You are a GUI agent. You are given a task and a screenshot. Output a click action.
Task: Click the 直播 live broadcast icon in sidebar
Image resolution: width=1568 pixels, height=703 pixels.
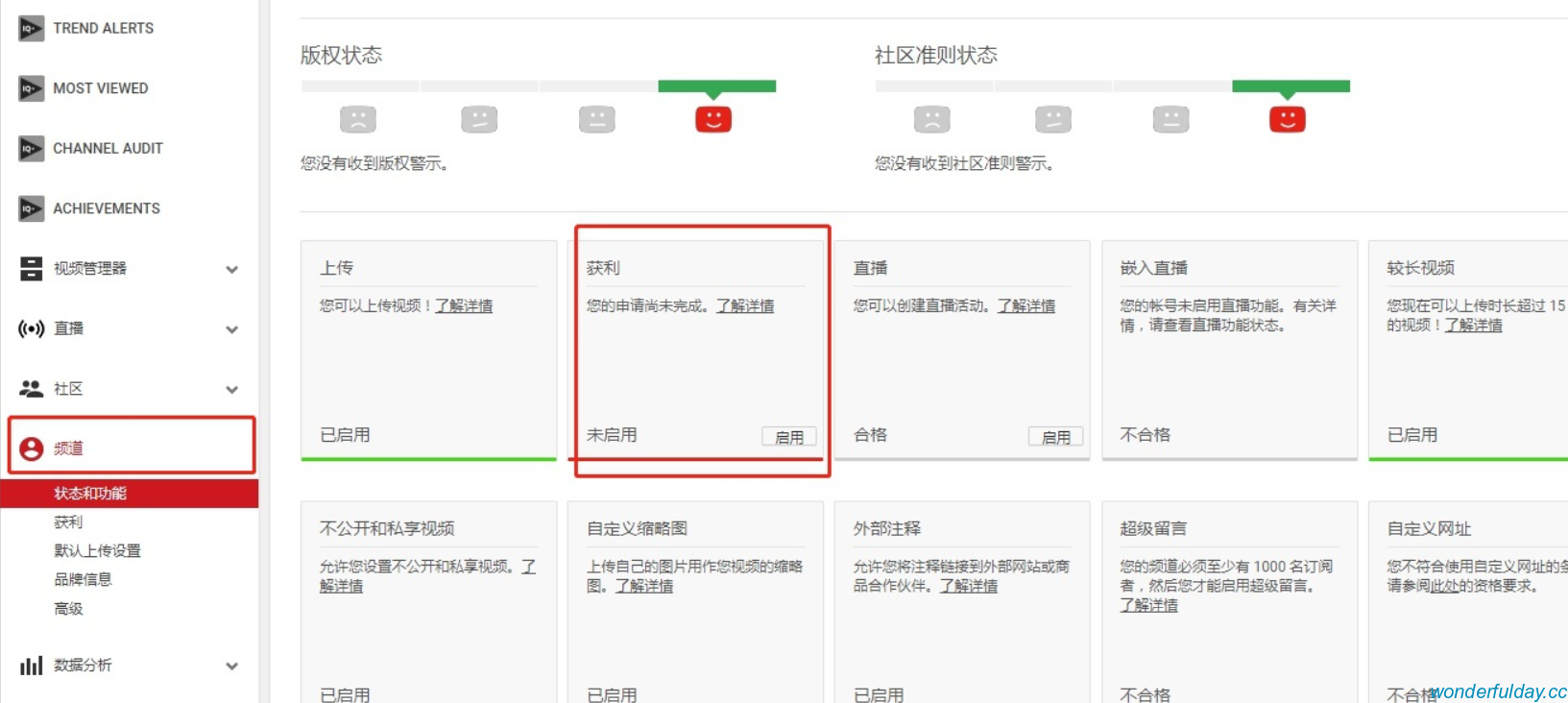[31, 328]
